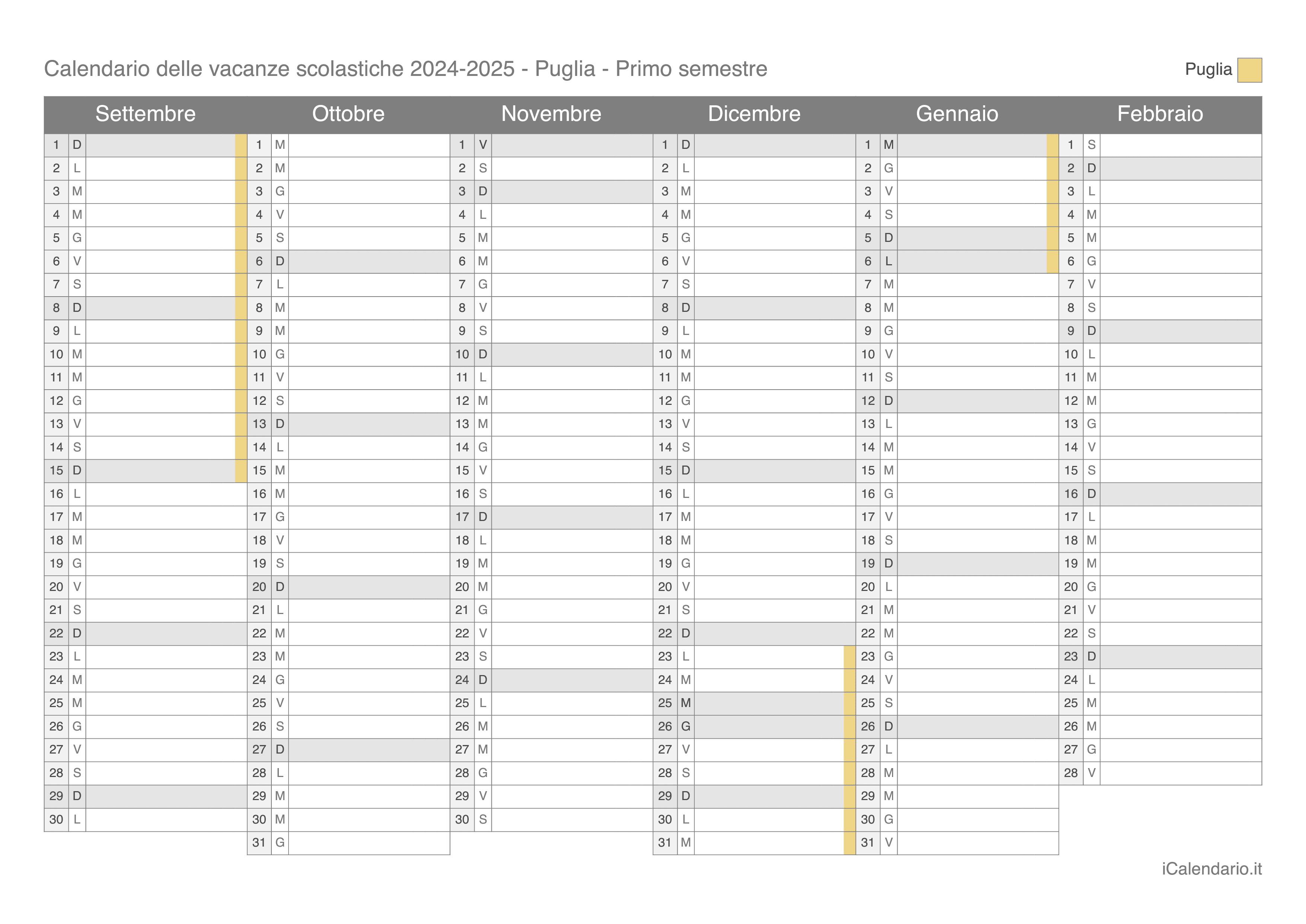Select the Ottobre month header

click(348, 114)
